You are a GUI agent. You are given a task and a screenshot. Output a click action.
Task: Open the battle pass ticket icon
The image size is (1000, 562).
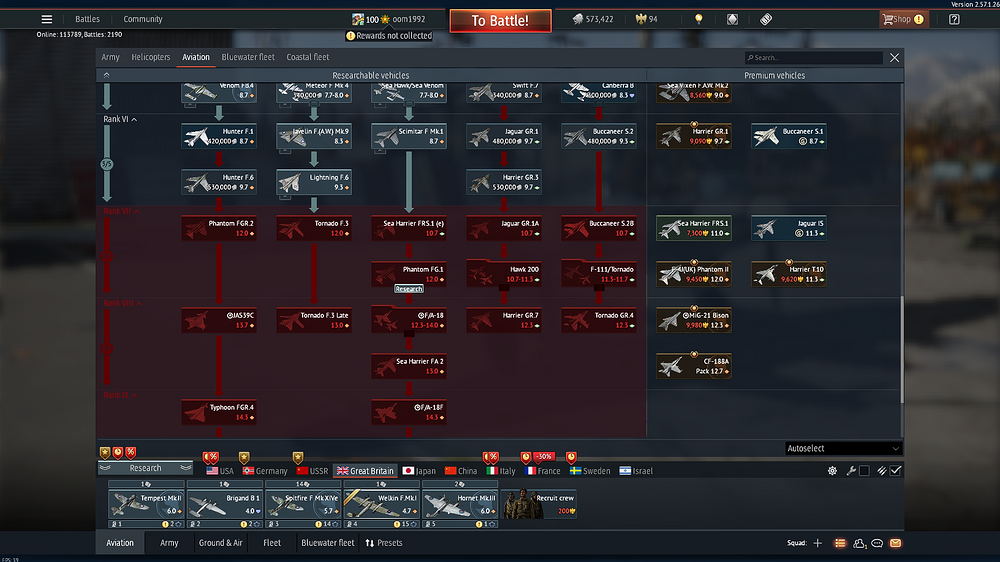(766, 19)
